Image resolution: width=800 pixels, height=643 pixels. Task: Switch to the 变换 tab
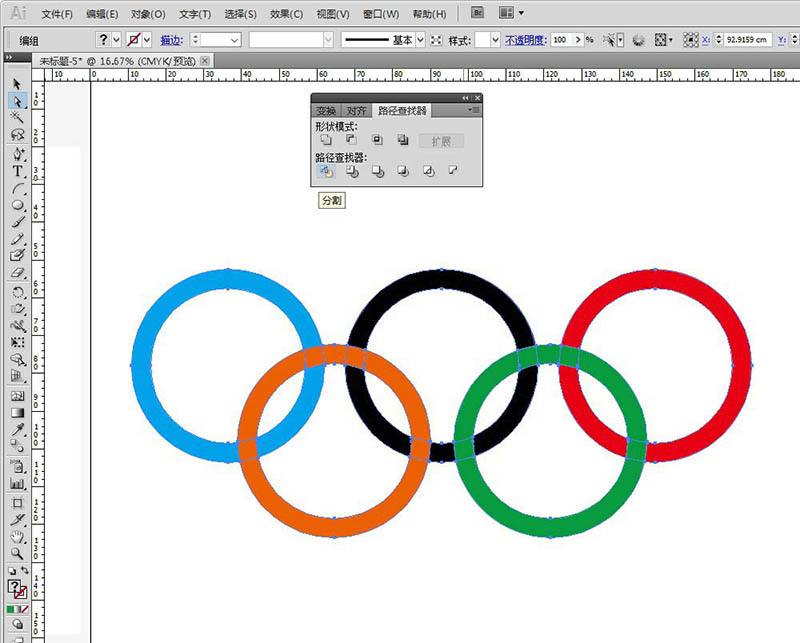[x=326, y=111]
